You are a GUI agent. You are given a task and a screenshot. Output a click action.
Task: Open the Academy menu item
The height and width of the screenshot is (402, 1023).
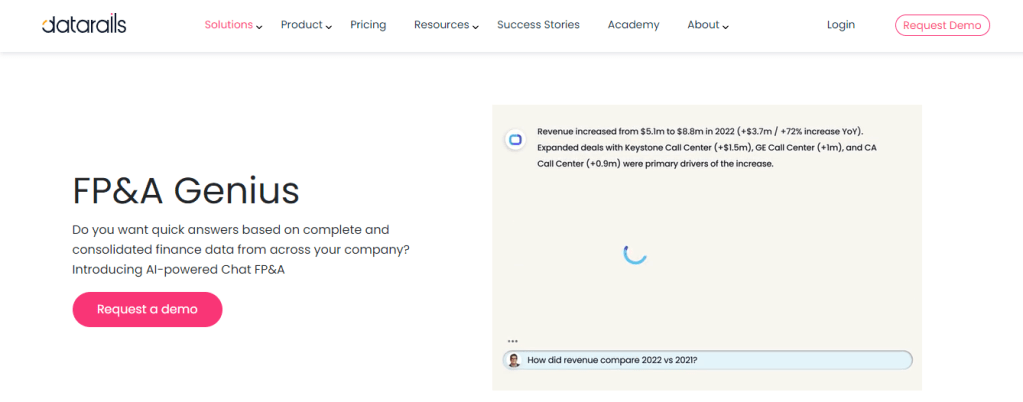click(x=633, y=25)
